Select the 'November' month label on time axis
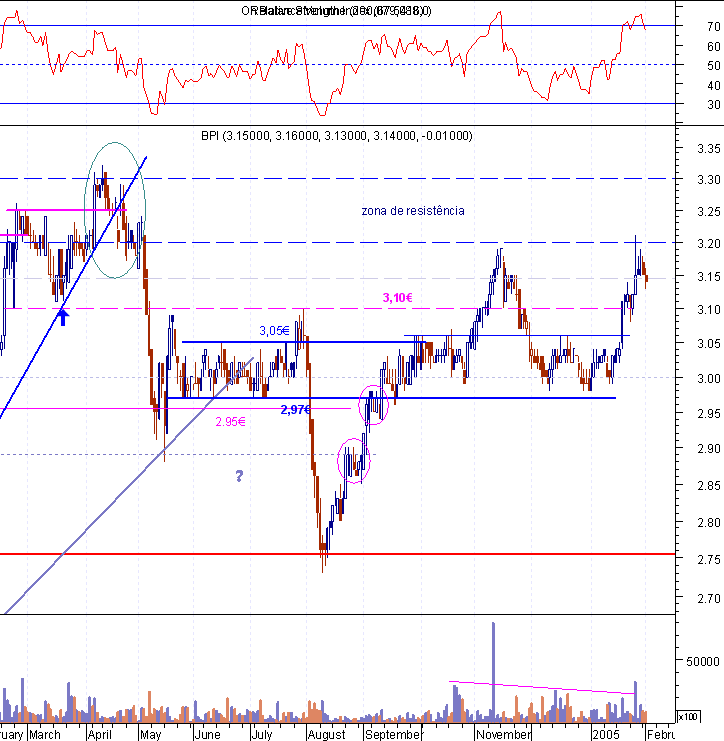This screenshot has height=741, width=724. pos(503,734)
